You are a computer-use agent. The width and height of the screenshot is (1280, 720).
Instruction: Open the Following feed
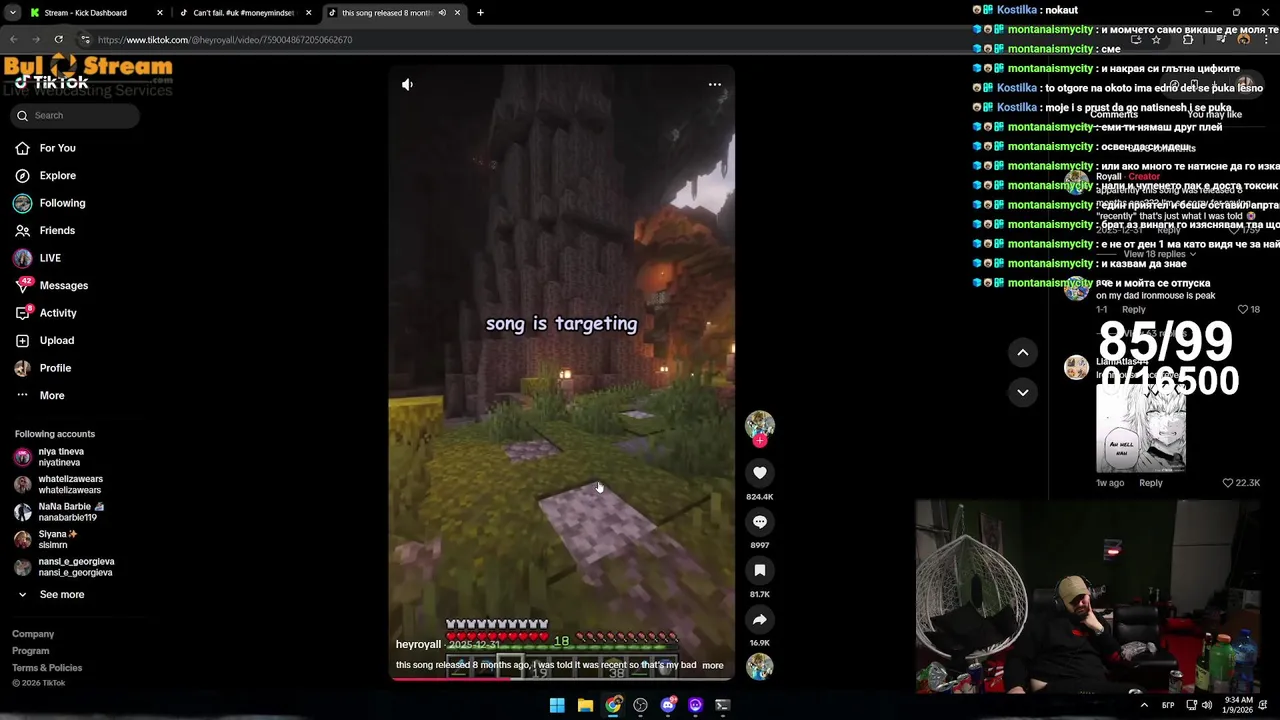coord(62,203)
